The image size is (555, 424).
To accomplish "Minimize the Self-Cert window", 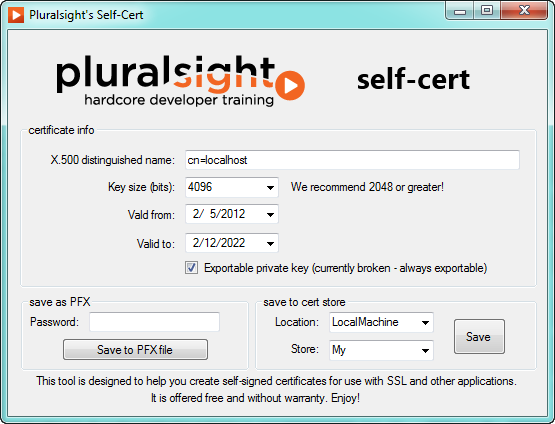I will [x=460, y=11].
